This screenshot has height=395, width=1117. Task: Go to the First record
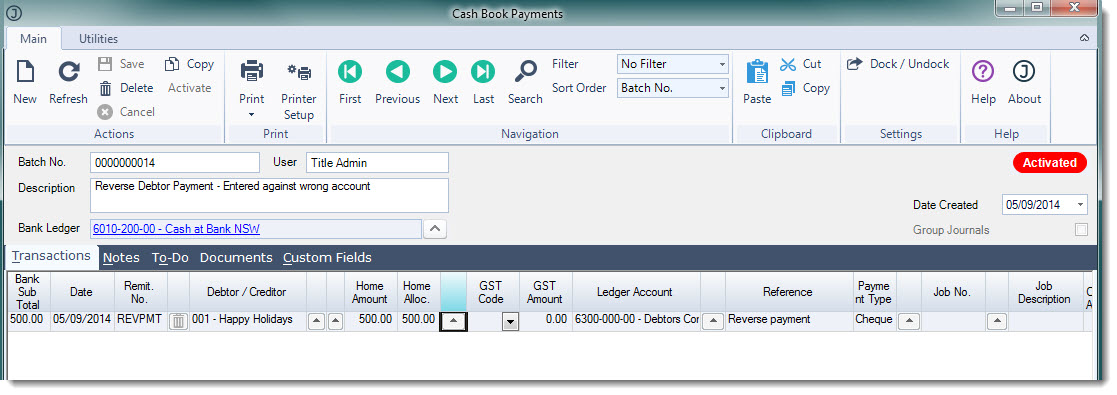coord(350,82)
